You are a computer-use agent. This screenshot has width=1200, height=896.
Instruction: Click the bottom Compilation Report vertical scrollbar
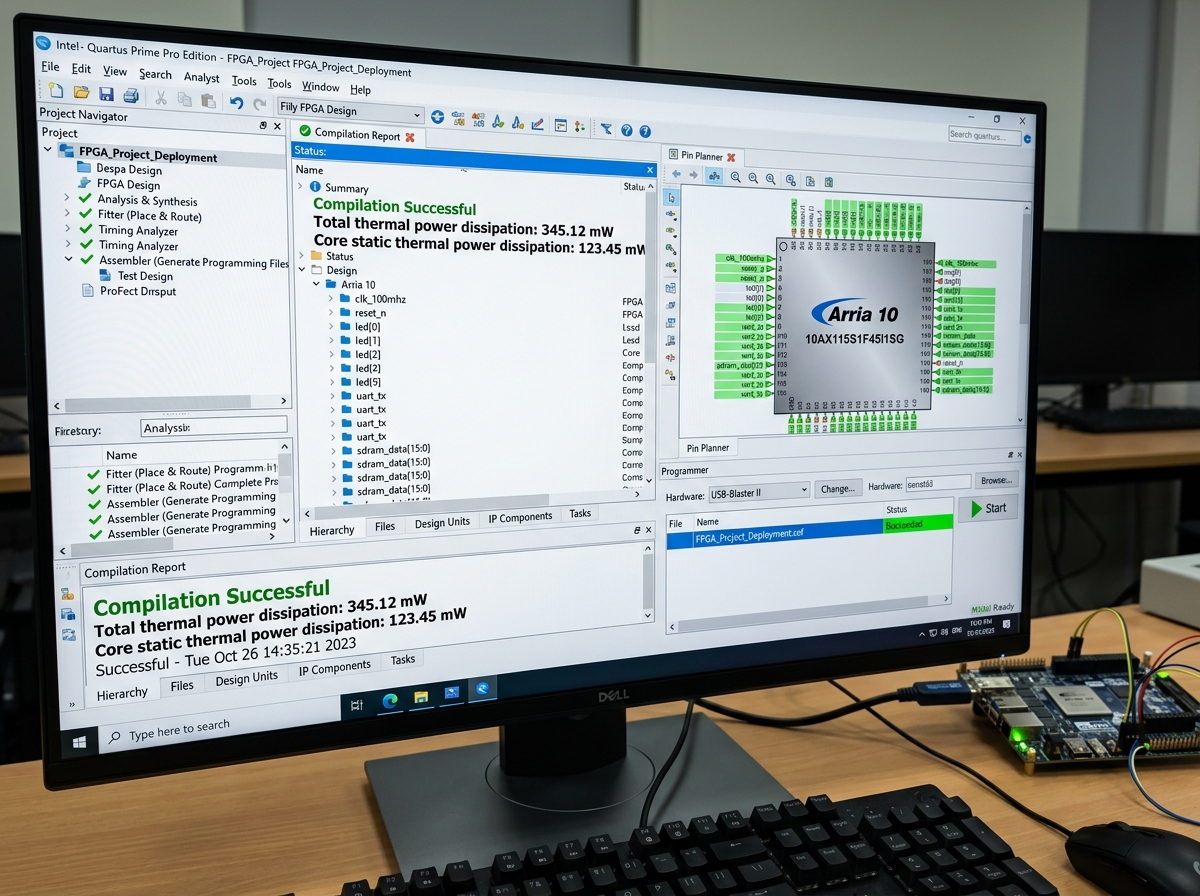[649, 583]
